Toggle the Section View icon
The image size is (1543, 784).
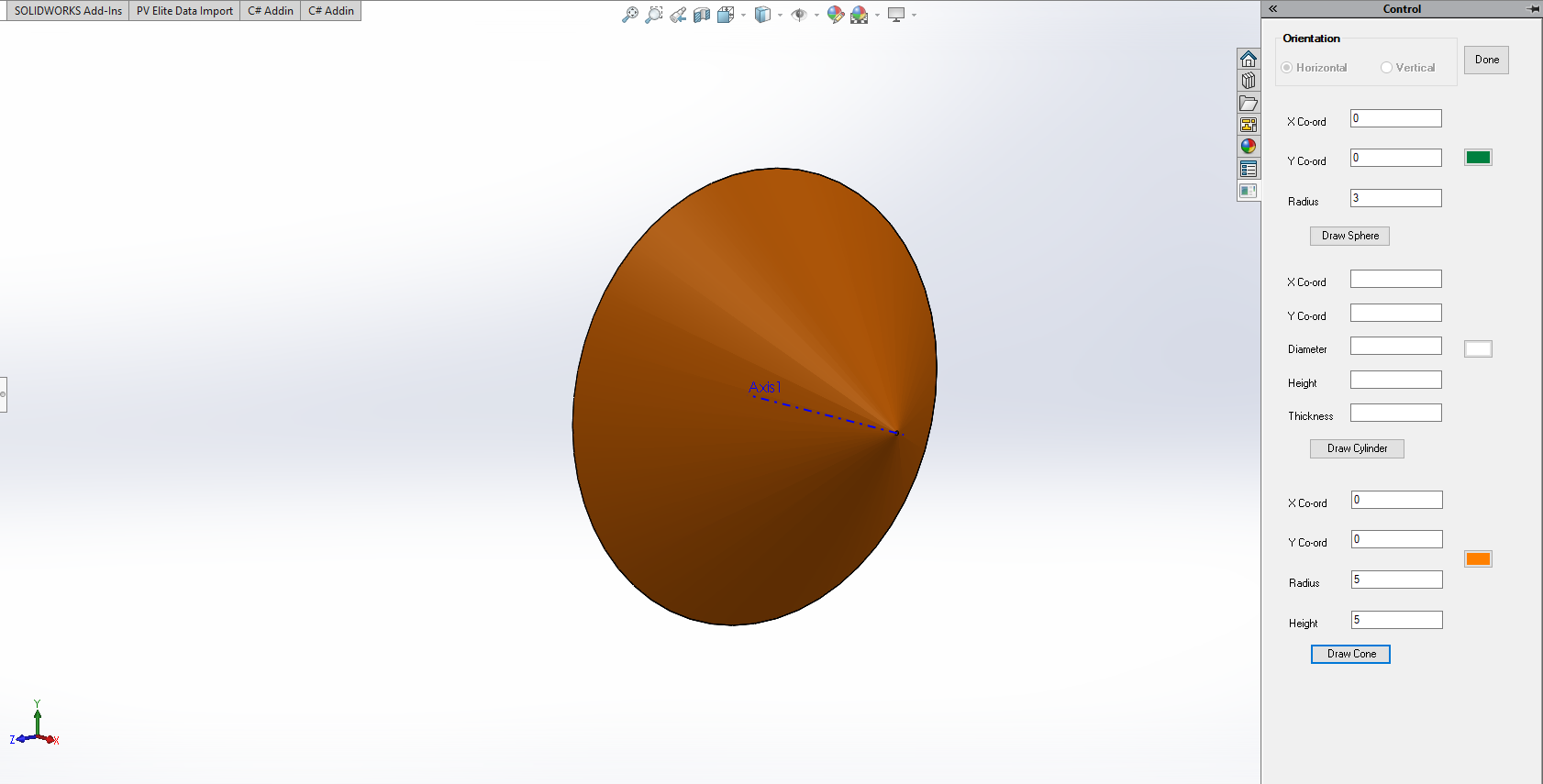tap(702, 15)
